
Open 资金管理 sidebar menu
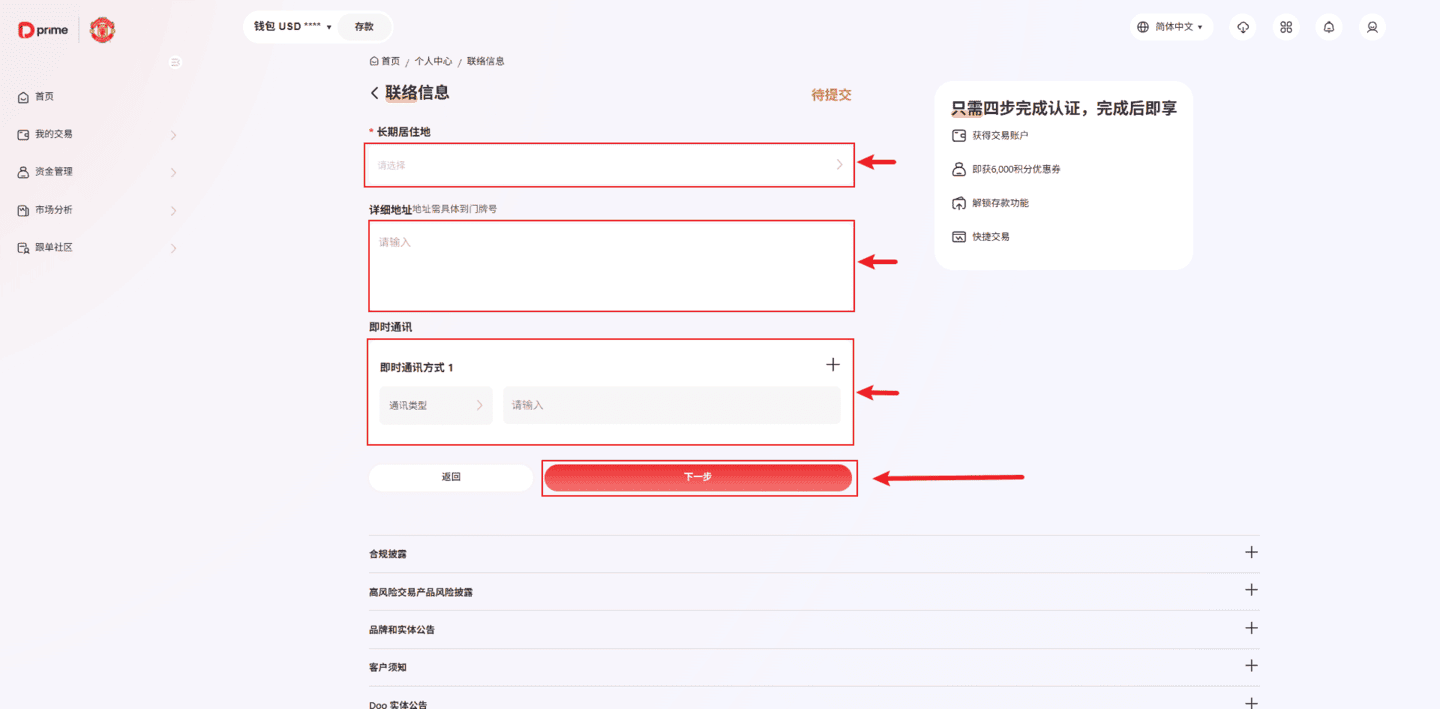click(x=54, y=172)
